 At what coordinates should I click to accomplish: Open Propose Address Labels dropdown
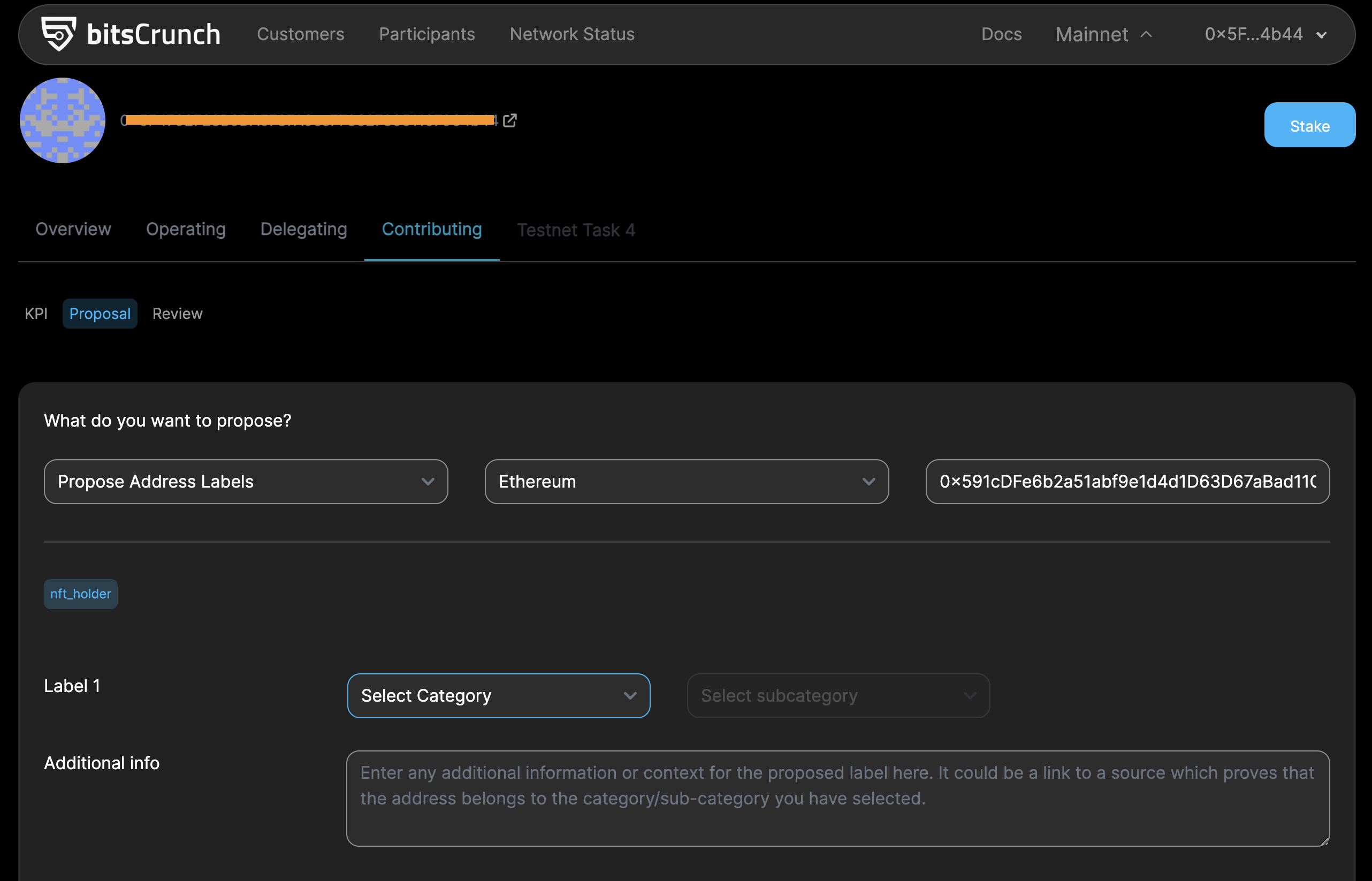click(x=246, y=482)
